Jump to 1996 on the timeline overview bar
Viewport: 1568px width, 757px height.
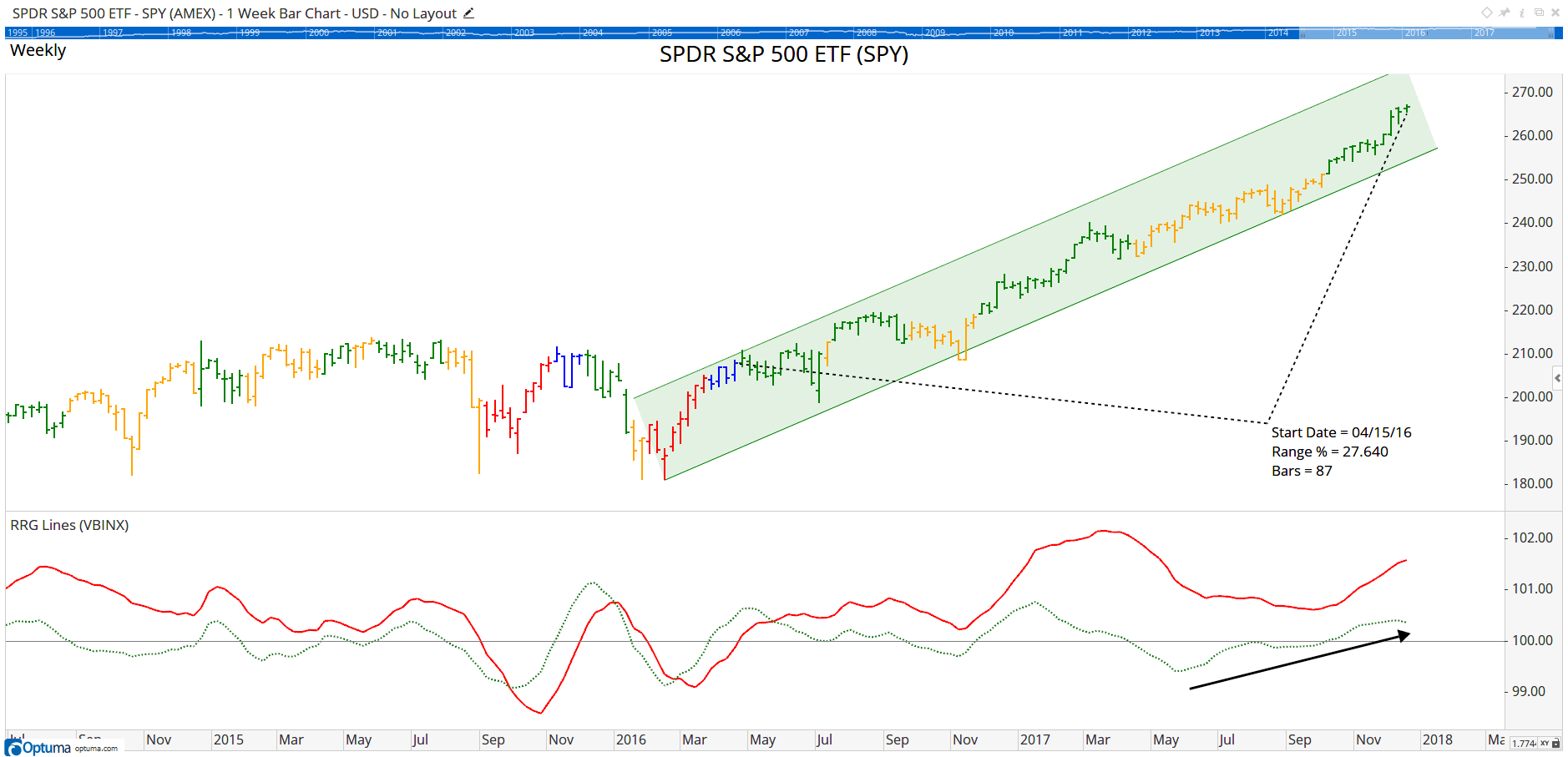click(x=45, y=33)
